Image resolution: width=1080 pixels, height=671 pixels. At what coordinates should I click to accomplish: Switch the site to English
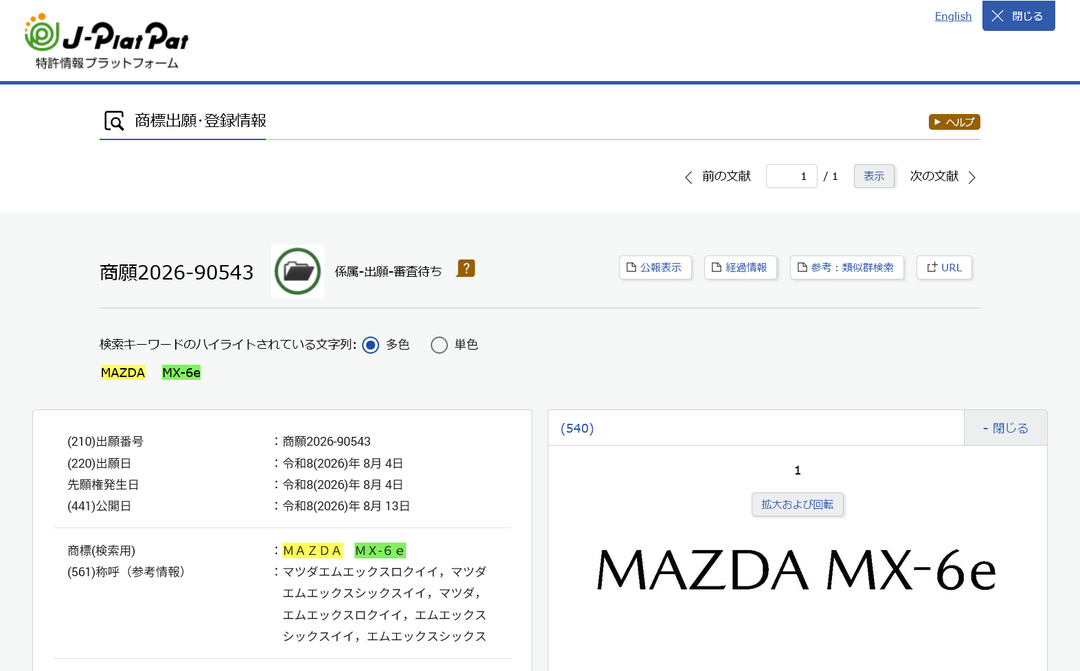point(953,16)
